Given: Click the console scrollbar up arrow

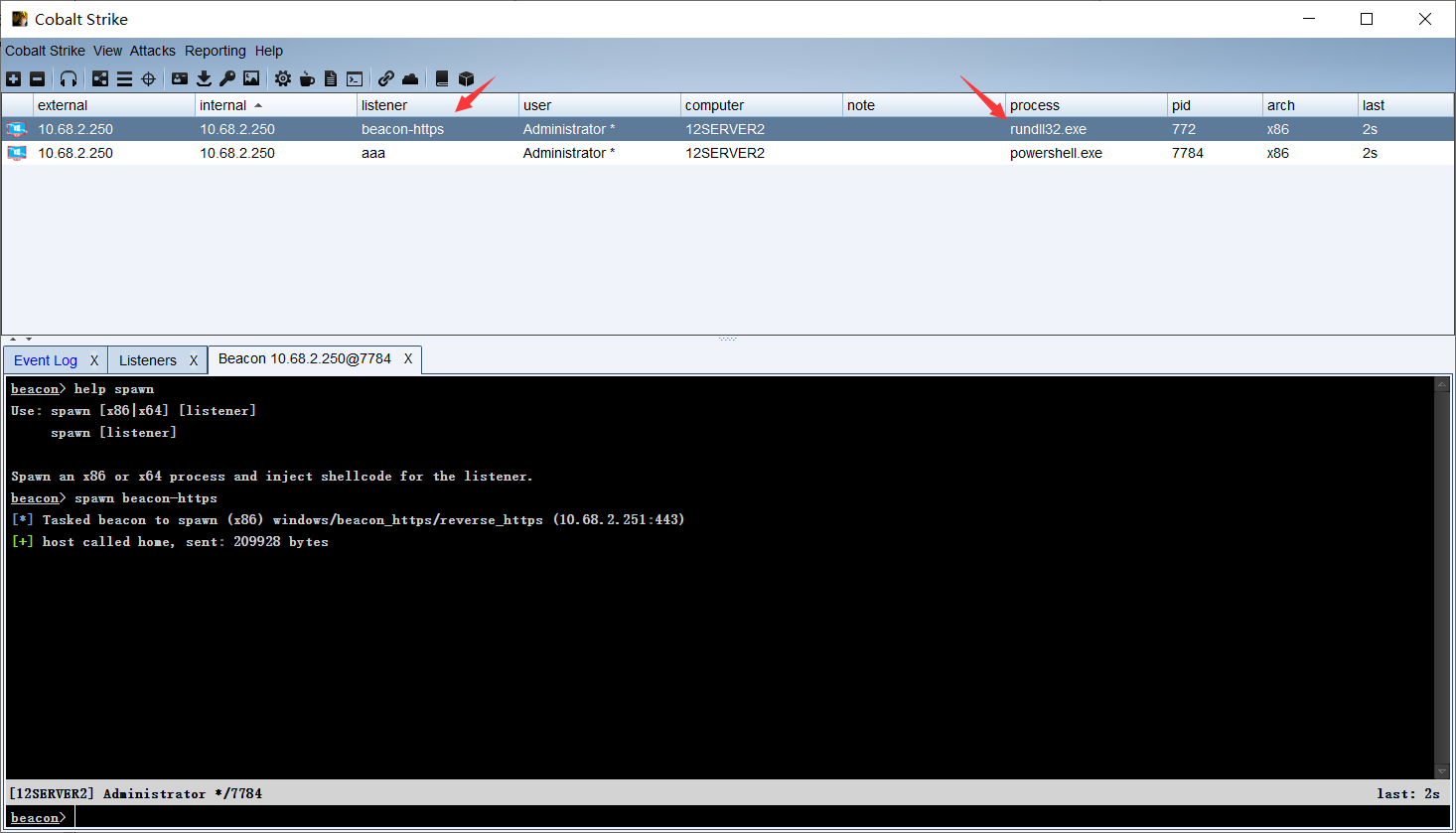Looking at the screenshot, I should click(1442, 383).
